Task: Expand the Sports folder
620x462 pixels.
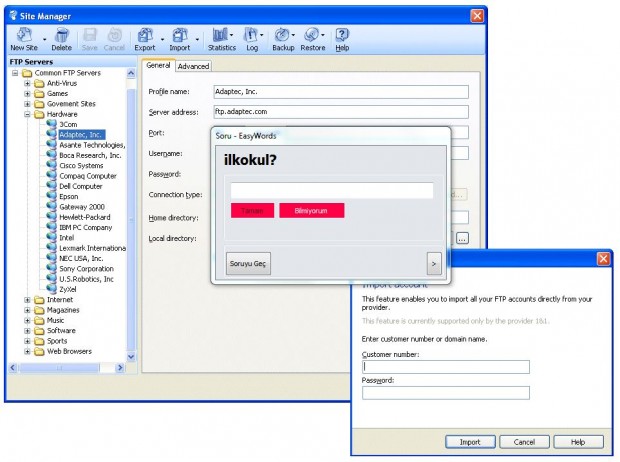Action: click(x=27, y=341)
